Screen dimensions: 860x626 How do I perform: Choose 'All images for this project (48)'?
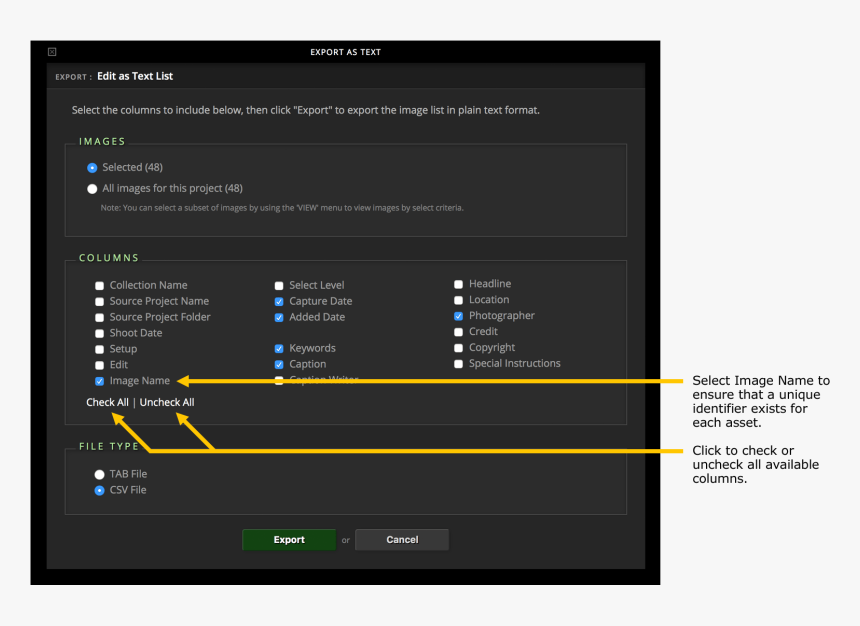(92, 189)
